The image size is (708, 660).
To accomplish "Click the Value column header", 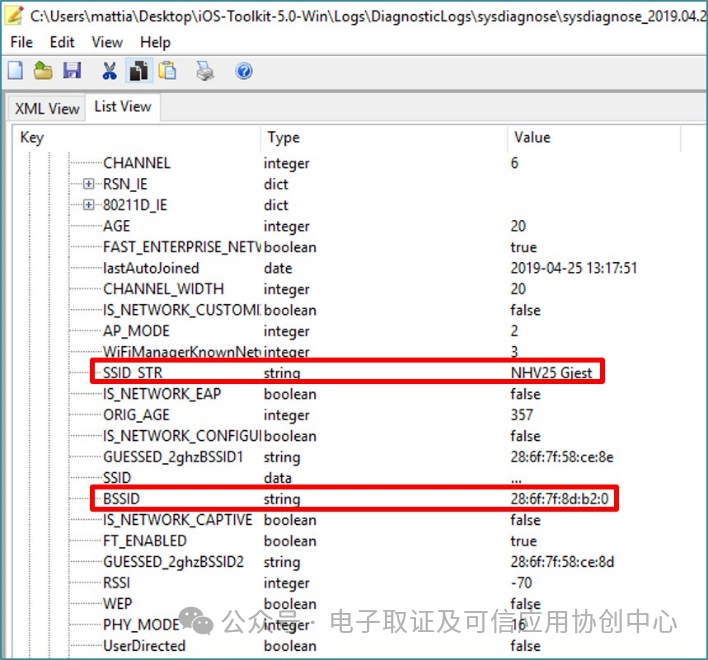I will point(594,137).
